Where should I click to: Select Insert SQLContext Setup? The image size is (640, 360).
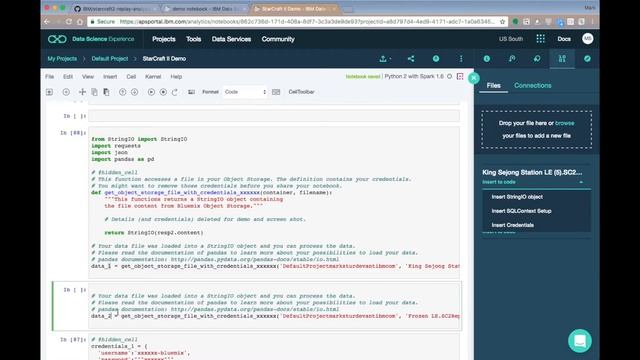[521, 211]
